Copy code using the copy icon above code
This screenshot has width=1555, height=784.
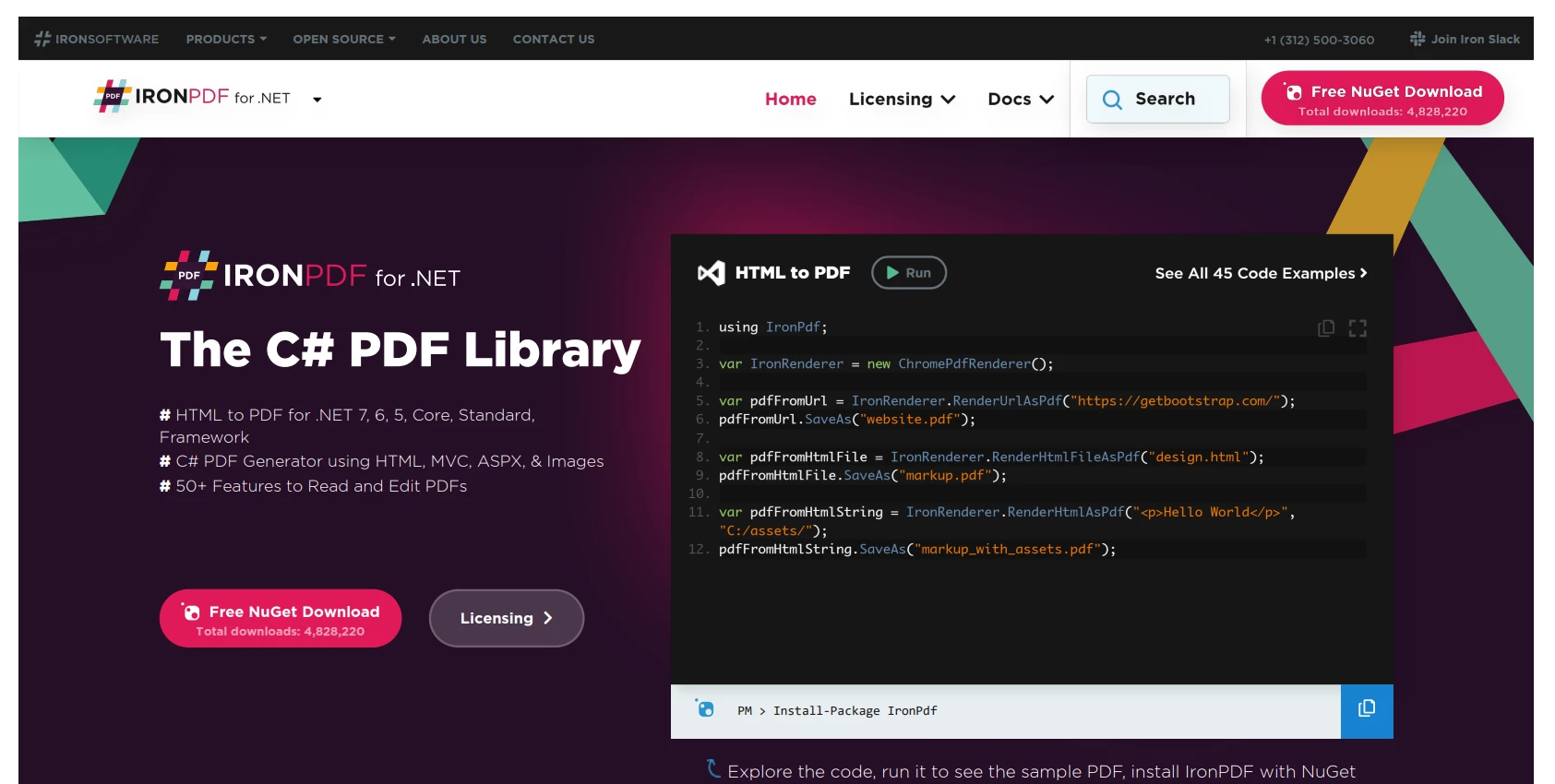click(1326, 328)
